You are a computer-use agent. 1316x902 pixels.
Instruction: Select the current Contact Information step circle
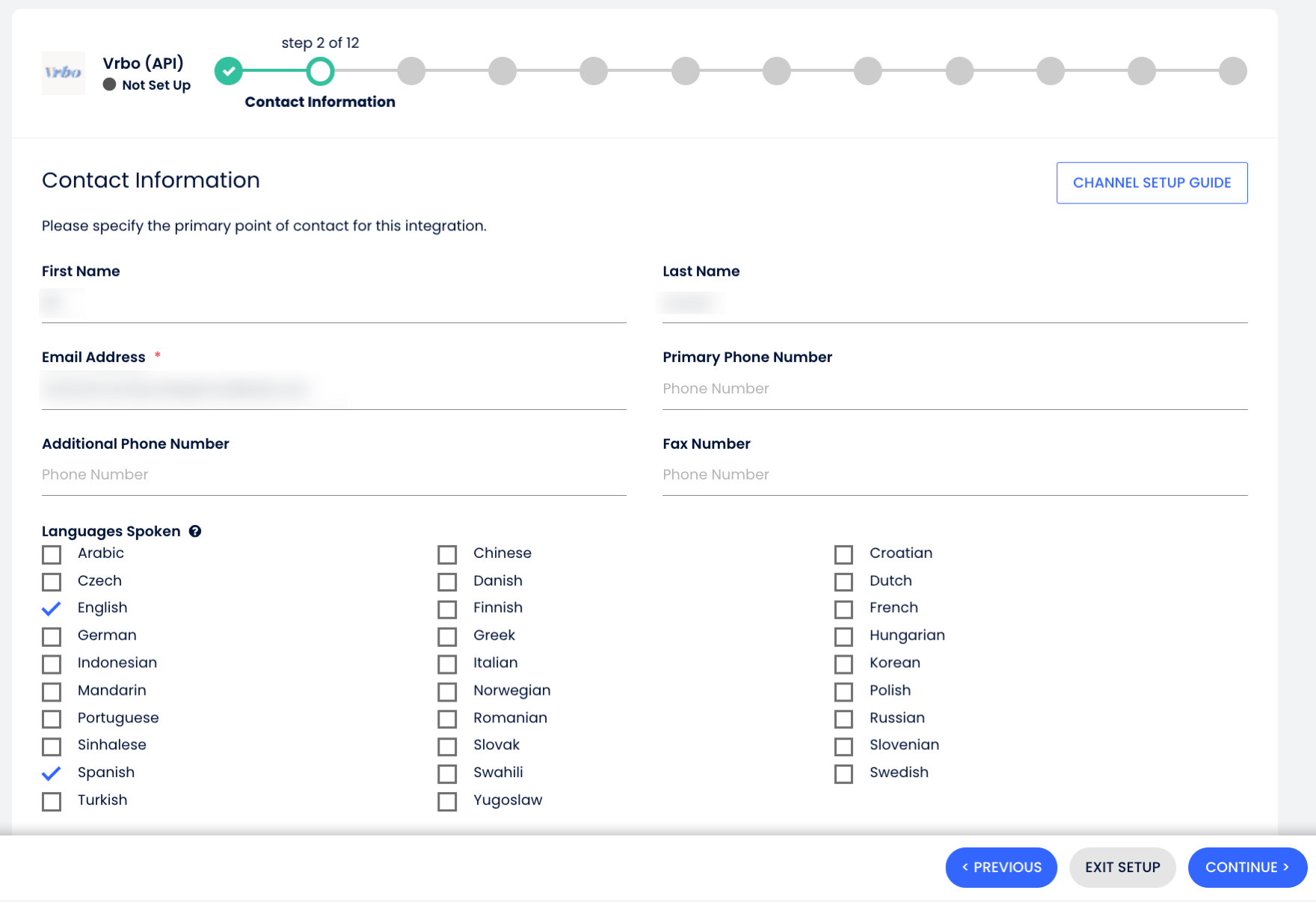pos(320,71)
